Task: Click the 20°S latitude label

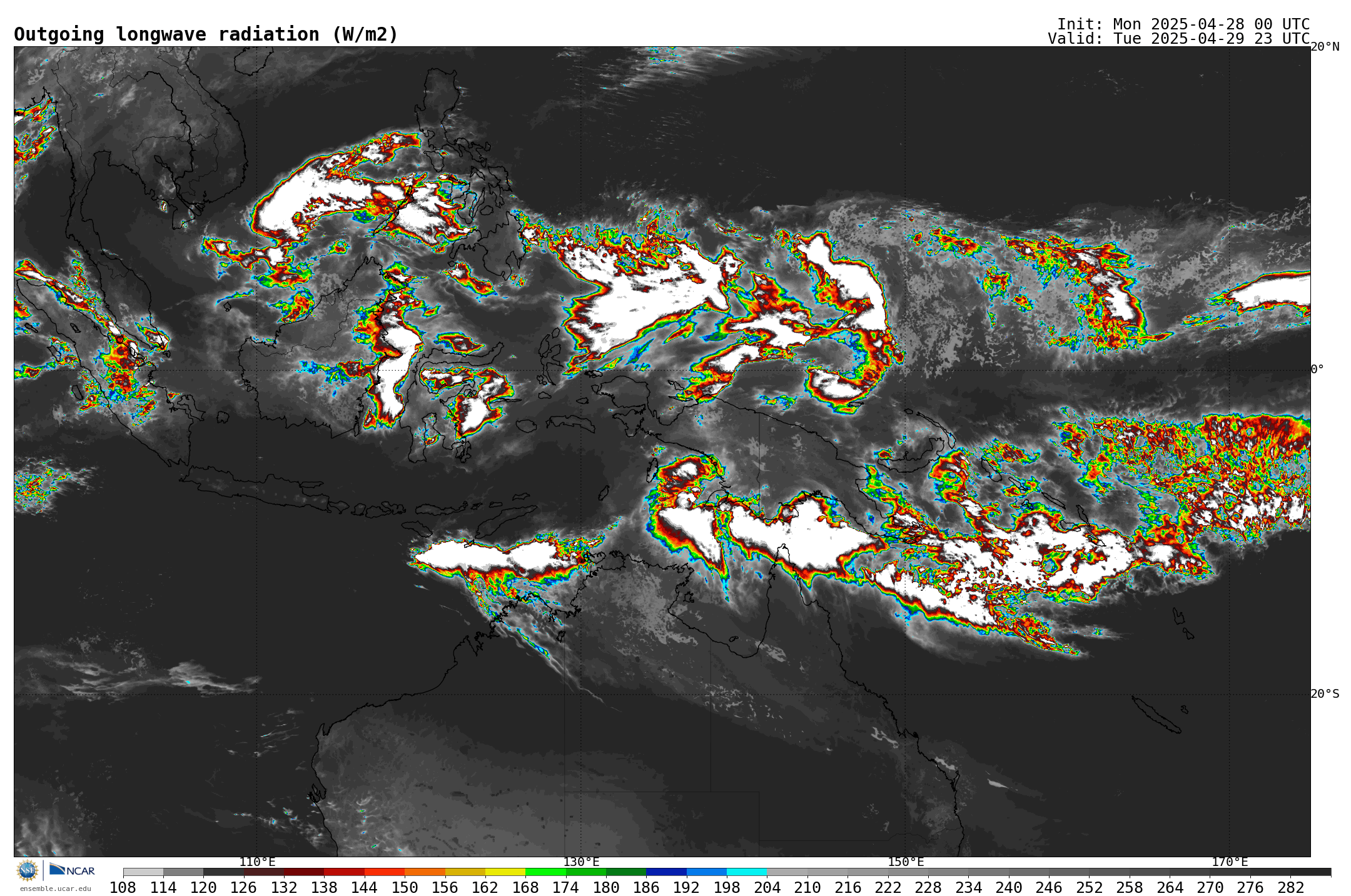Action: point(1325,694)
